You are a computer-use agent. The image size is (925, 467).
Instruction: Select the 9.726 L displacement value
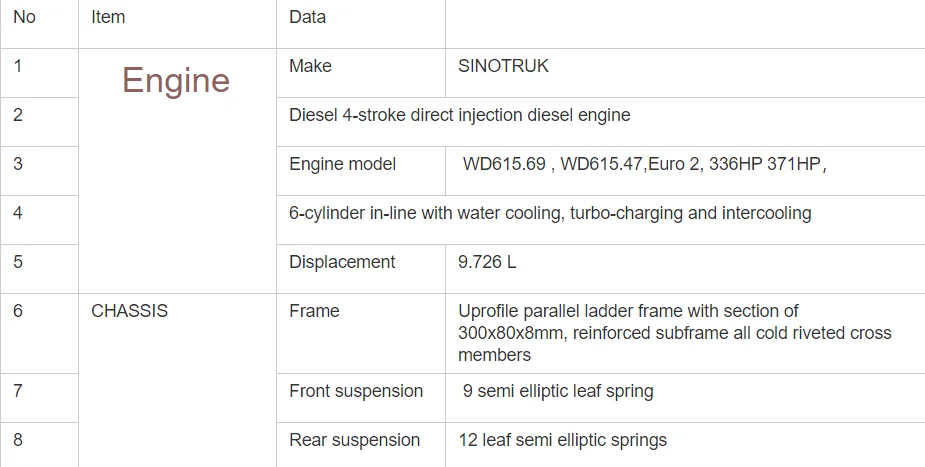click(487, 262)
